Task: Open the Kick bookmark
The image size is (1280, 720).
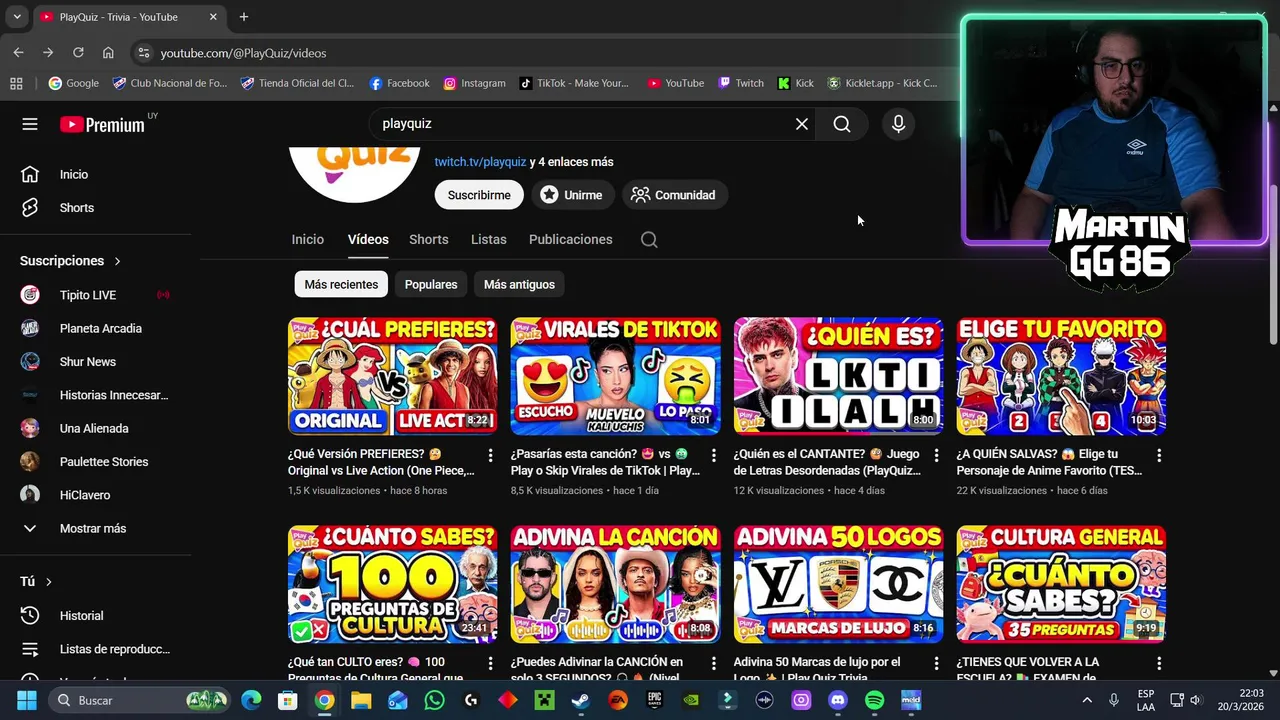Action: 796,83
